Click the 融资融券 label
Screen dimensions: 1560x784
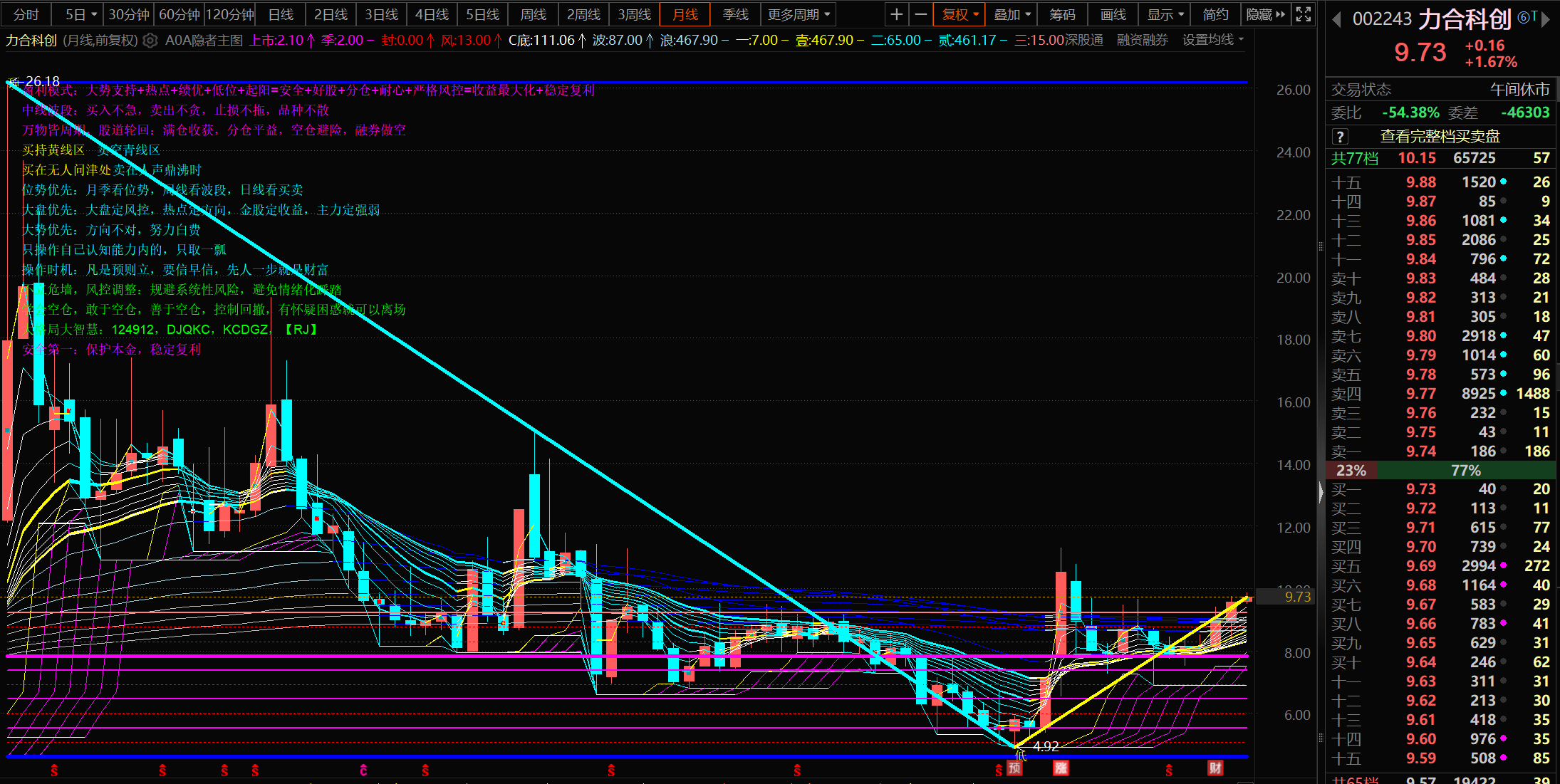pyautogui.click(x=1142, y=41)
